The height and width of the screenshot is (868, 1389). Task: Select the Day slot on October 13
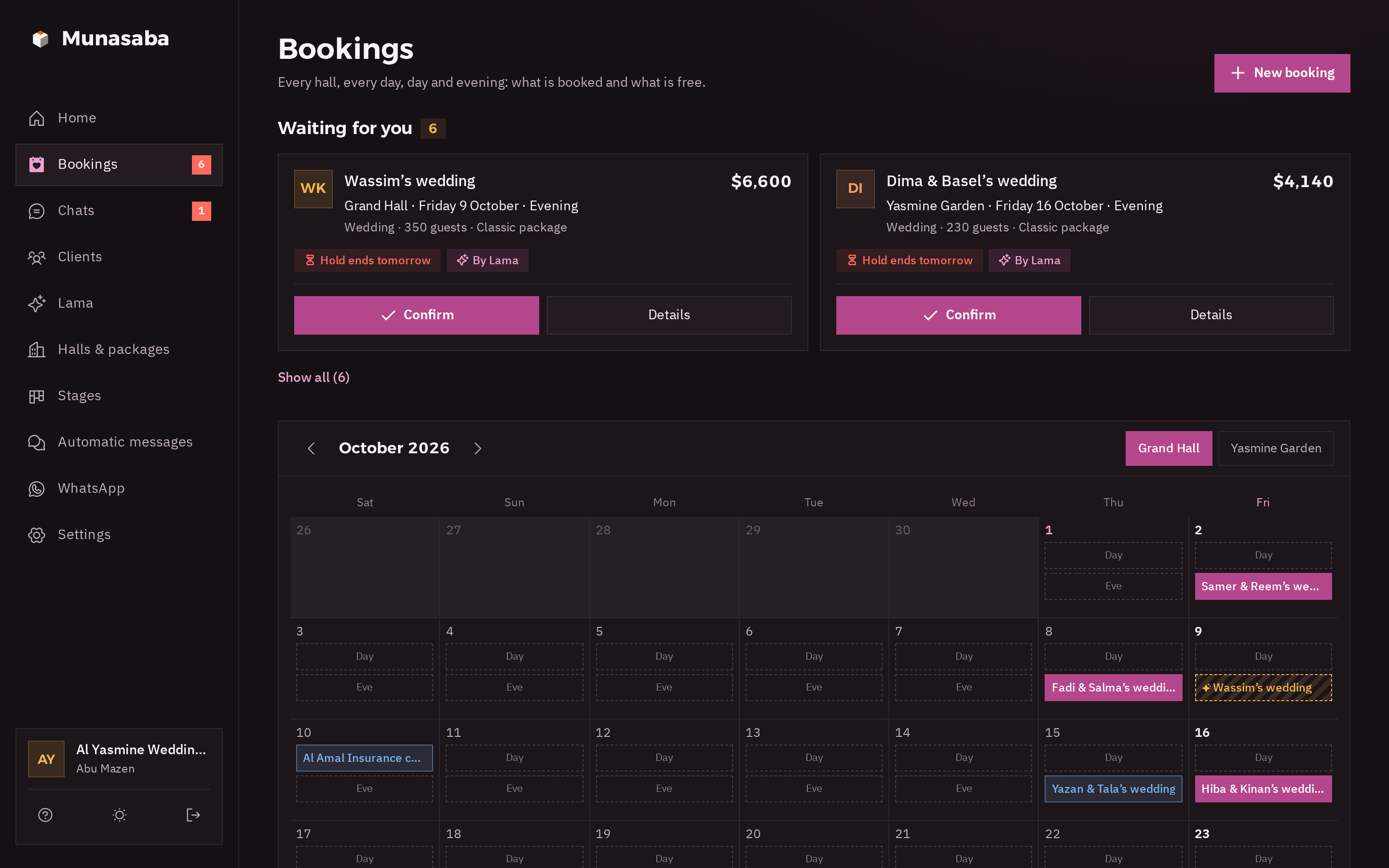tap(814, 758)
